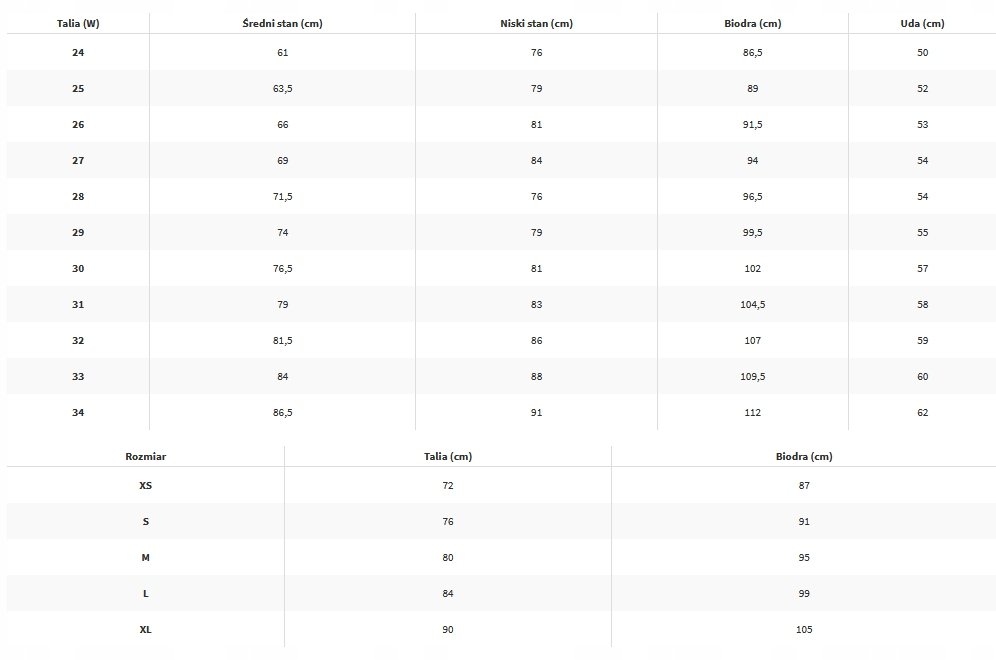Click the M size row label
Screen dimensions: 996x660
(145, 557)
